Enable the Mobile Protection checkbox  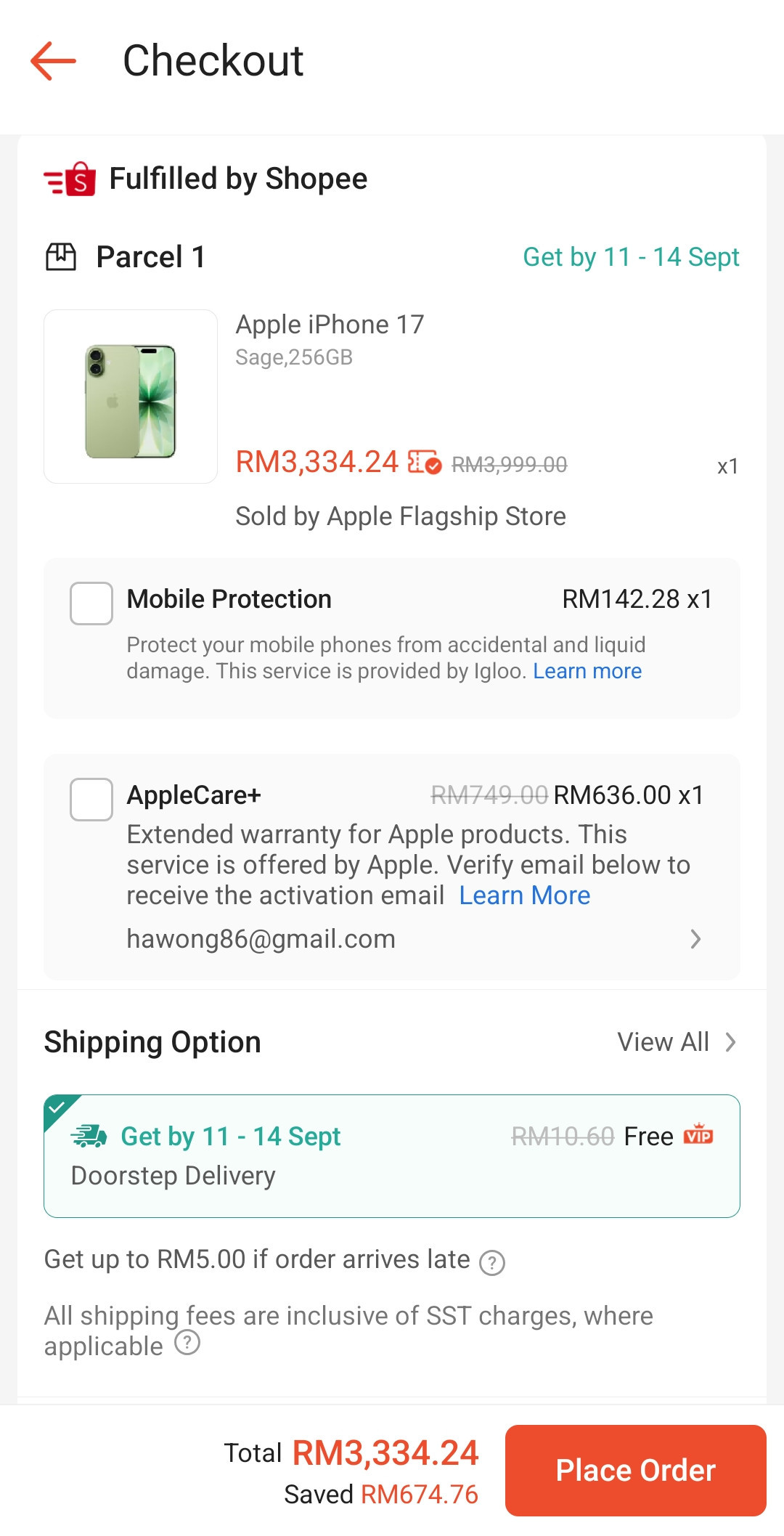(91, 603)
